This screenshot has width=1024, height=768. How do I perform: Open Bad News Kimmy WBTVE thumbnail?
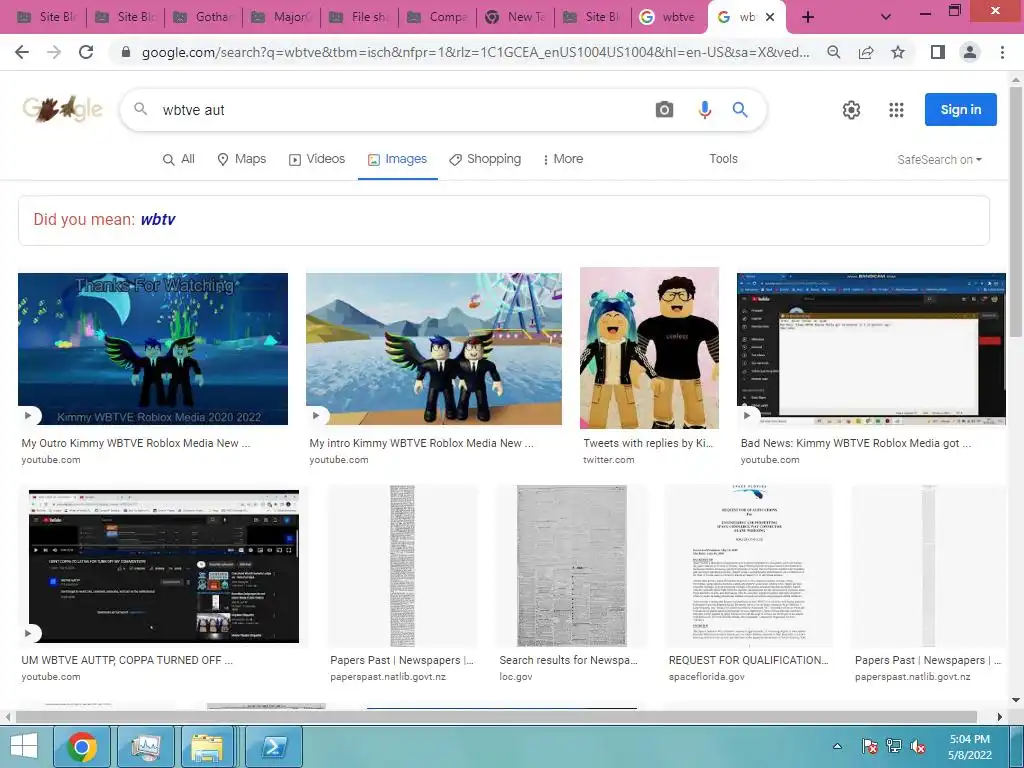(x=871, y=349)
